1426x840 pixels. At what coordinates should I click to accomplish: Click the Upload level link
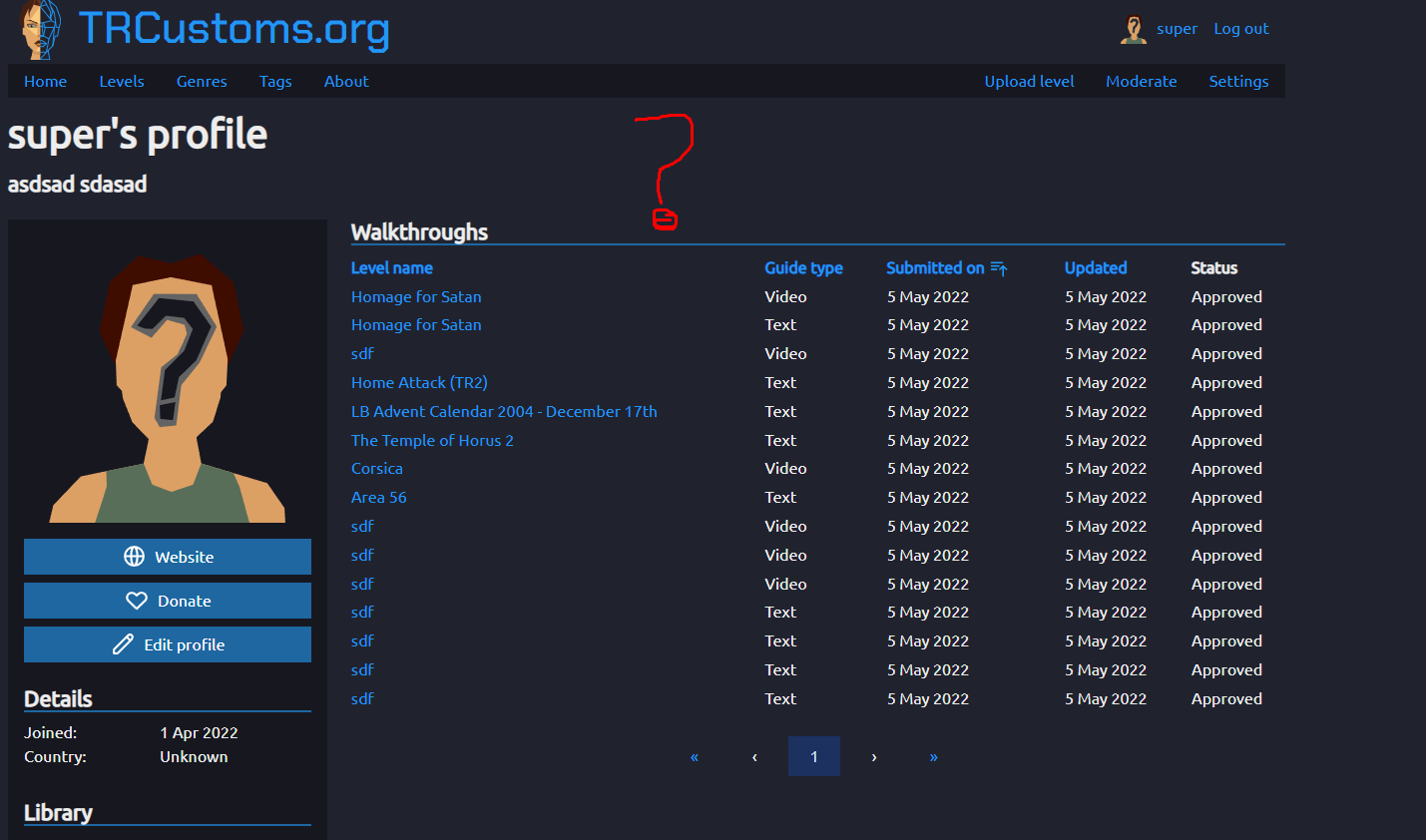(1029, 81)
